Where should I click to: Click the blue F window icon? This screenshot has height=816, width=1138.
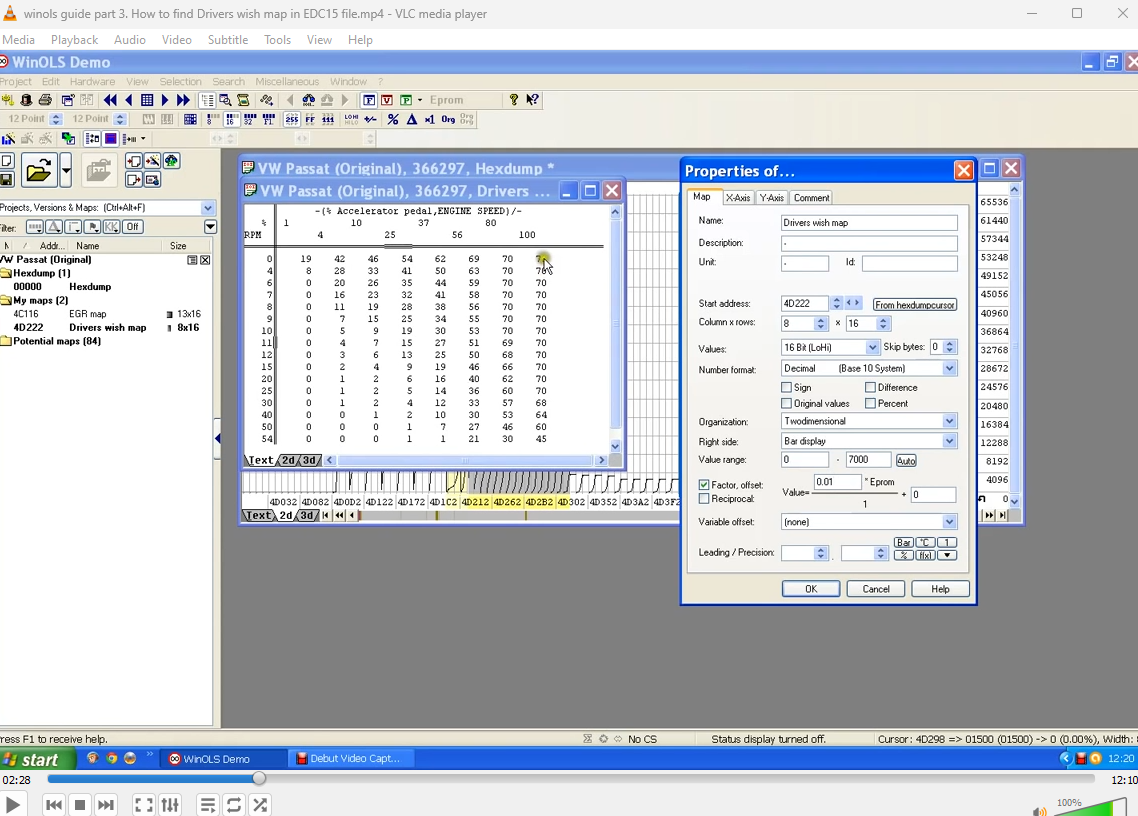(x=369, y=100)
